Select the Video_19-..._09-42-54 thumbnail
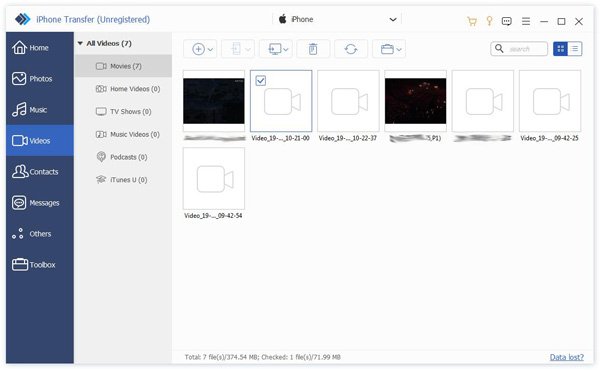This screenshot has height=370, width=600. (214, 178)
